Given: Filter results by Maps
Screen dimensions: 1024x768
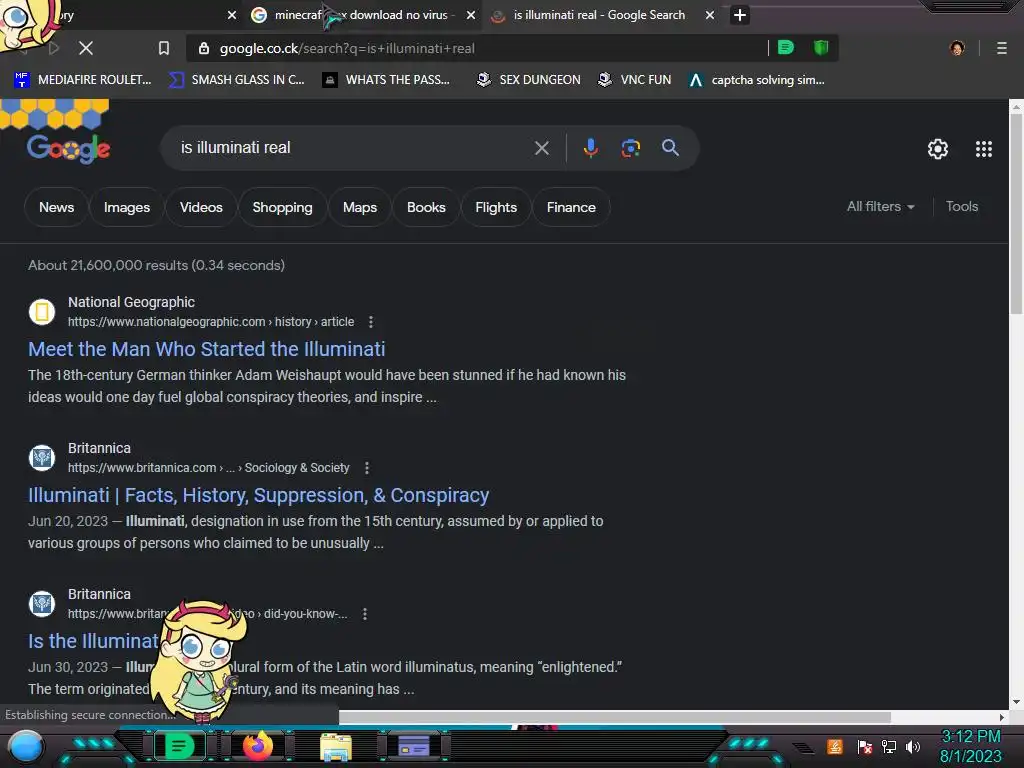Looking at the screenshot, I should pyautogui.click(x=360, y=207).
